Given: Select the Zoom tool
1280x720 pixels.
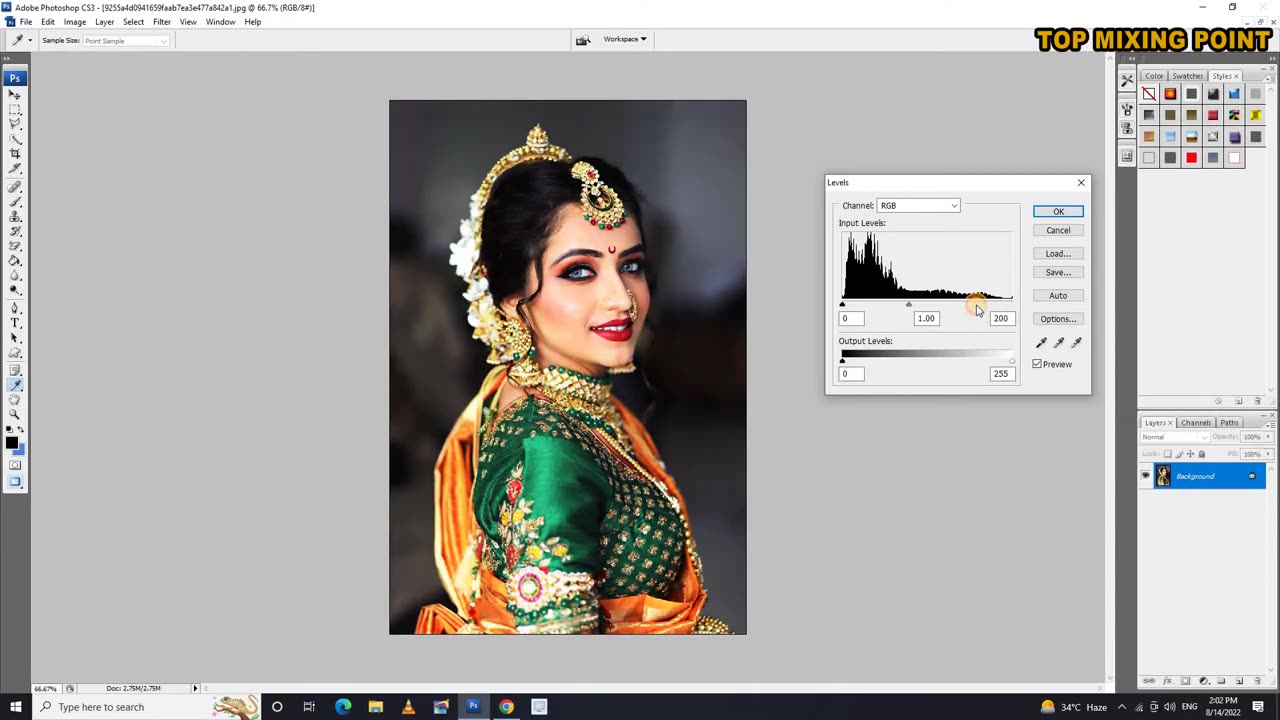Looking at the screenshot, I should click(x=15, y=412).
